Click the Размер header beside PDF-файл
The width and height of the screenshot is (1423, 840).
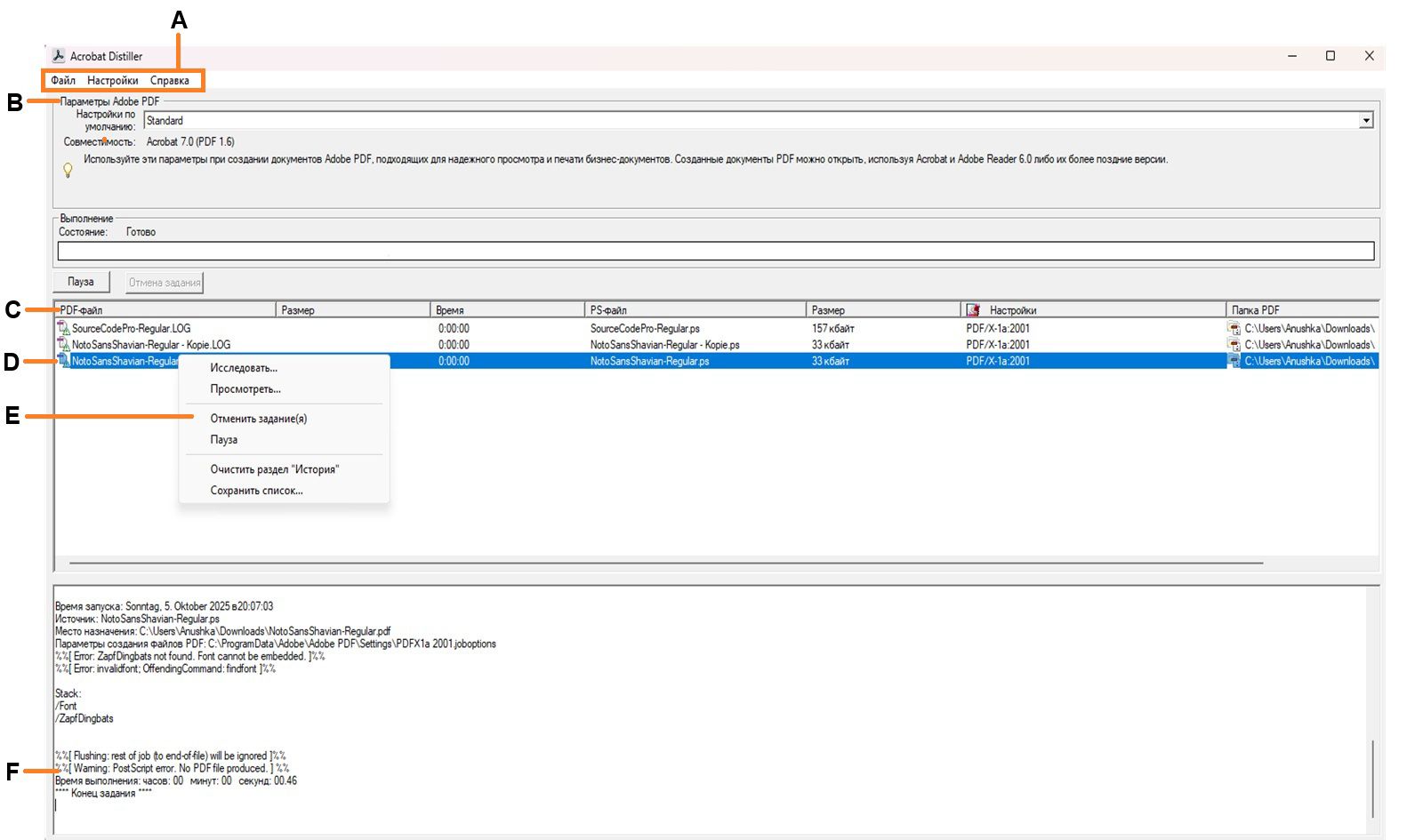coord(353,310)
